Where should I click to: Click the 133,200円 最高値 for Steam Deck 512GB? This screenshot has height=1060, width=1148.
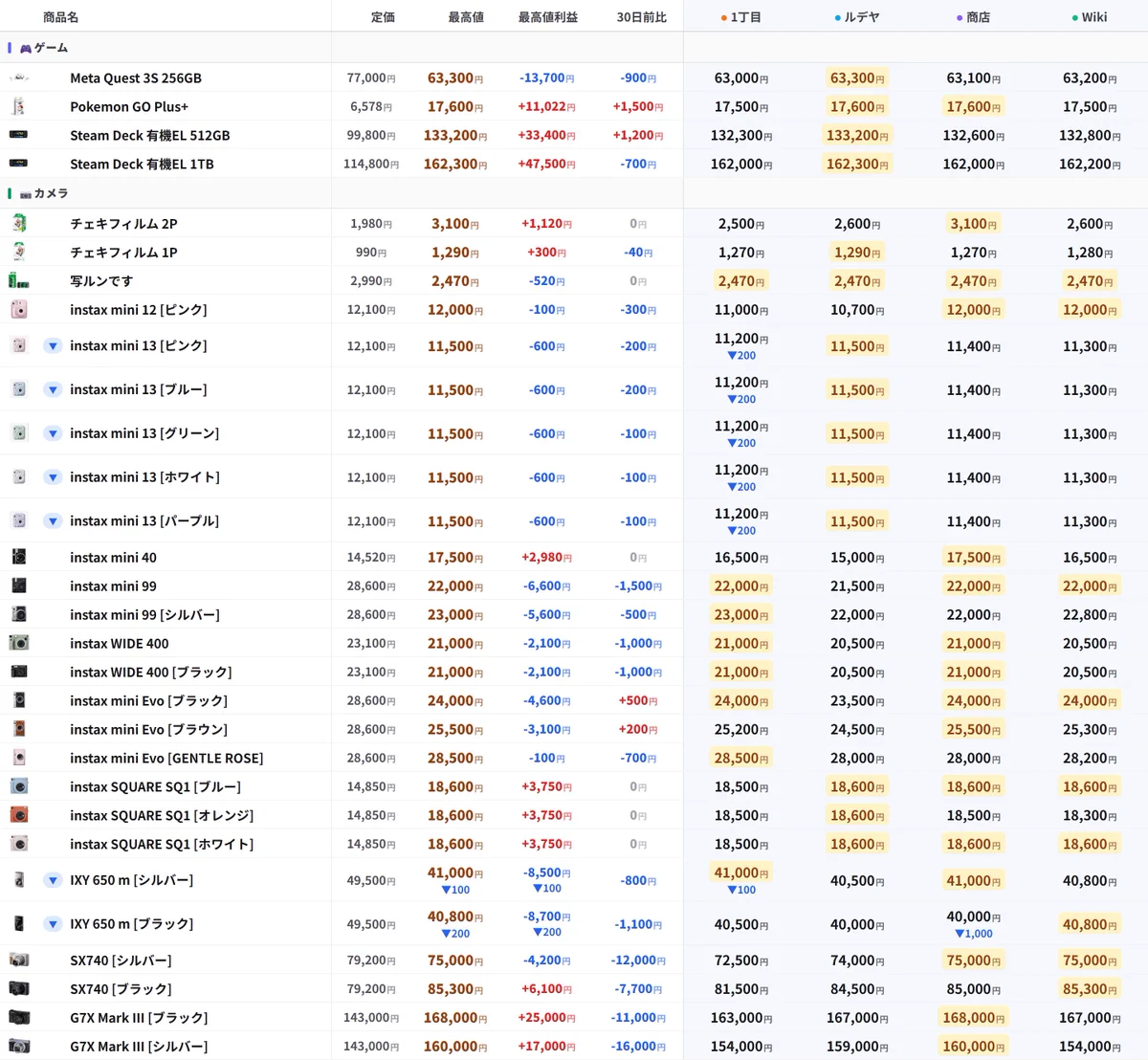pos(454,136)
